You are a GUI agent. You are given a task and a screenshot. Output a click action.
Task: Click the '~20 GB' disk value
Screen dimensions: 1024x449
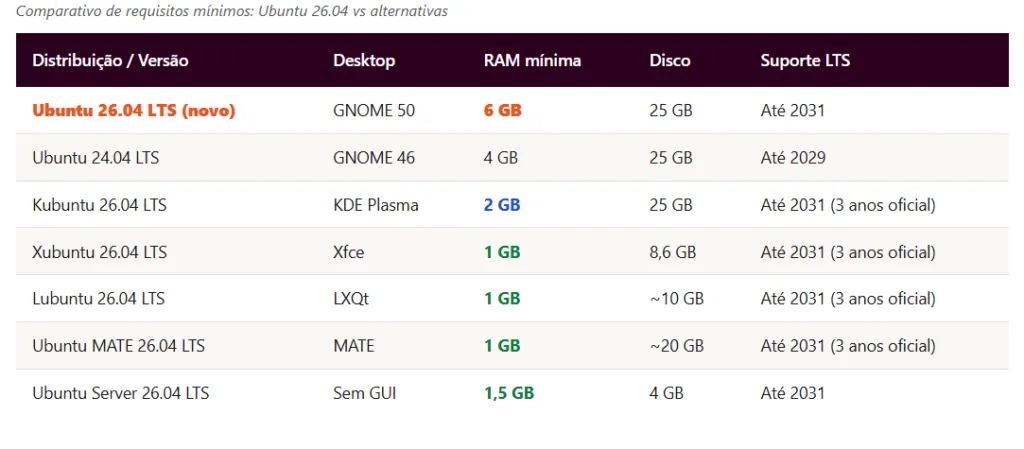[677, 346]
